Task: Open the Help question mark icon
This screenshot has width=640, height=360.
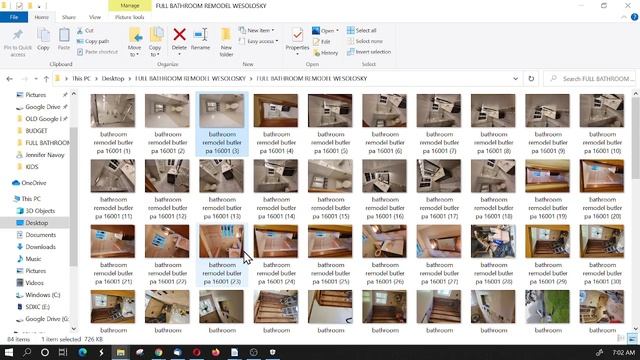Action: (634, 17)
